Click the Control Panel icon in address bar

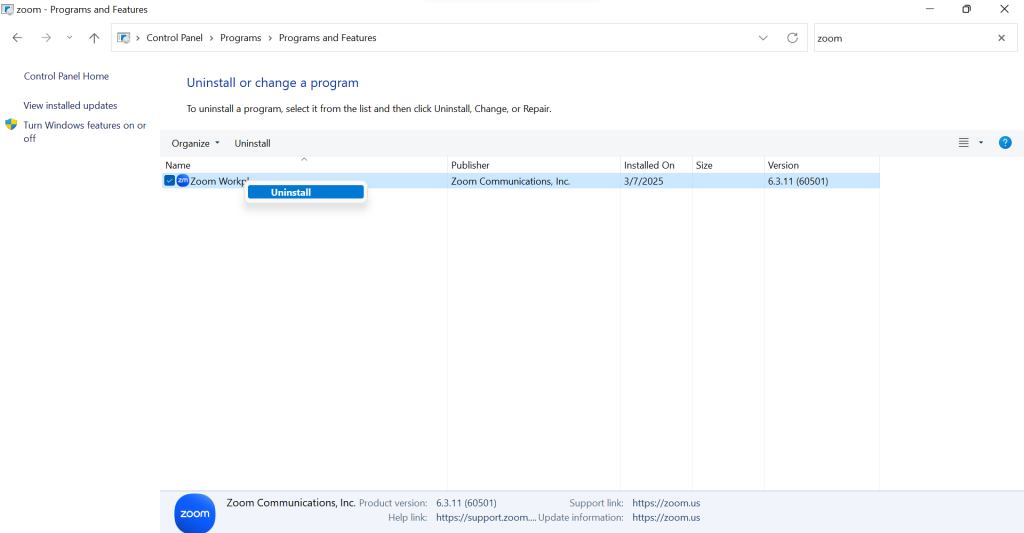click(x=123, y=38)
